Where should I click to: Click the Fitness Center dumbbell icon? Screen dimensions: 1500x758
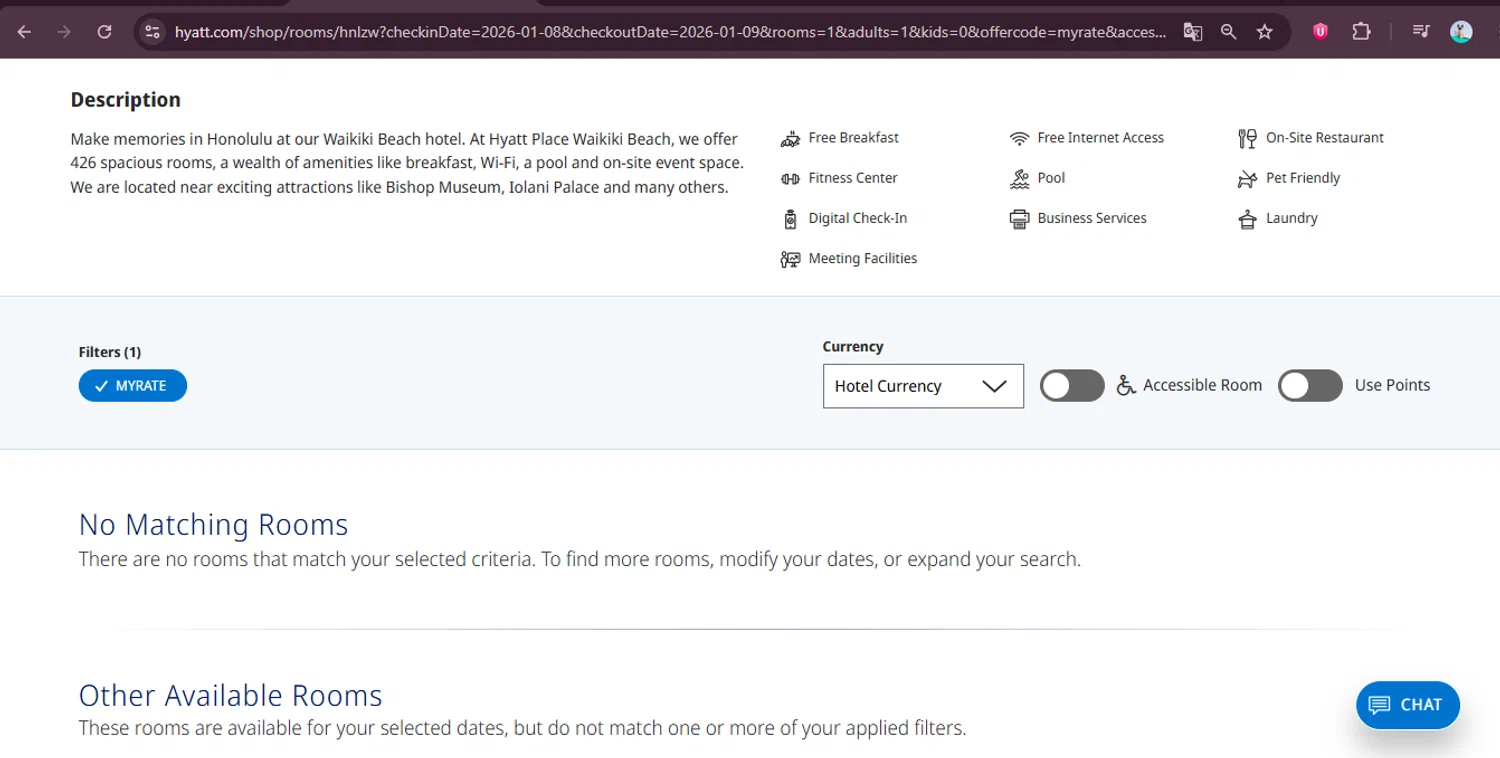tap(790, 178)
